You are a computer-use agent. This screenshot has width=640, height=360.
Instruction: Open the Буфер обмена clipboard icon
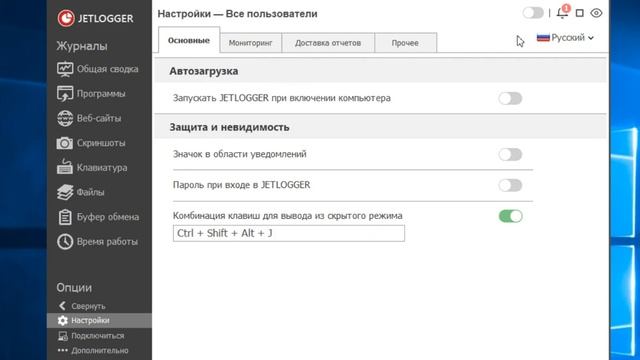point(65,217)
